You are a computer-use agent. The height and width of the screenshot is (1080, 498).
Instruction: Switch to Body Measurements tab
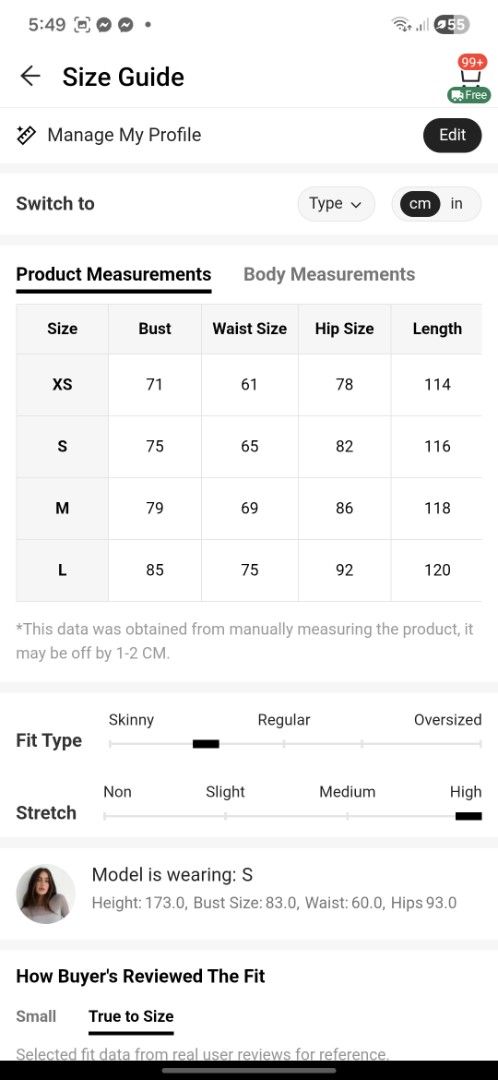pyautogui.click(x=329, y=274)
